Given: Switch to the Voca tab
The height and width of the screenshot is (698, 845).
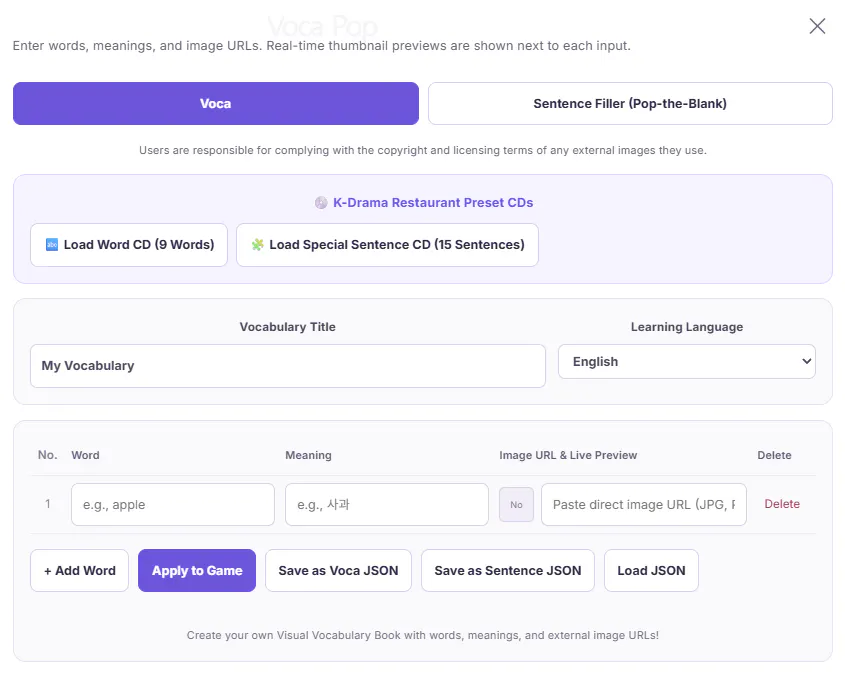Looking at the screenshot, I should 216,103.
